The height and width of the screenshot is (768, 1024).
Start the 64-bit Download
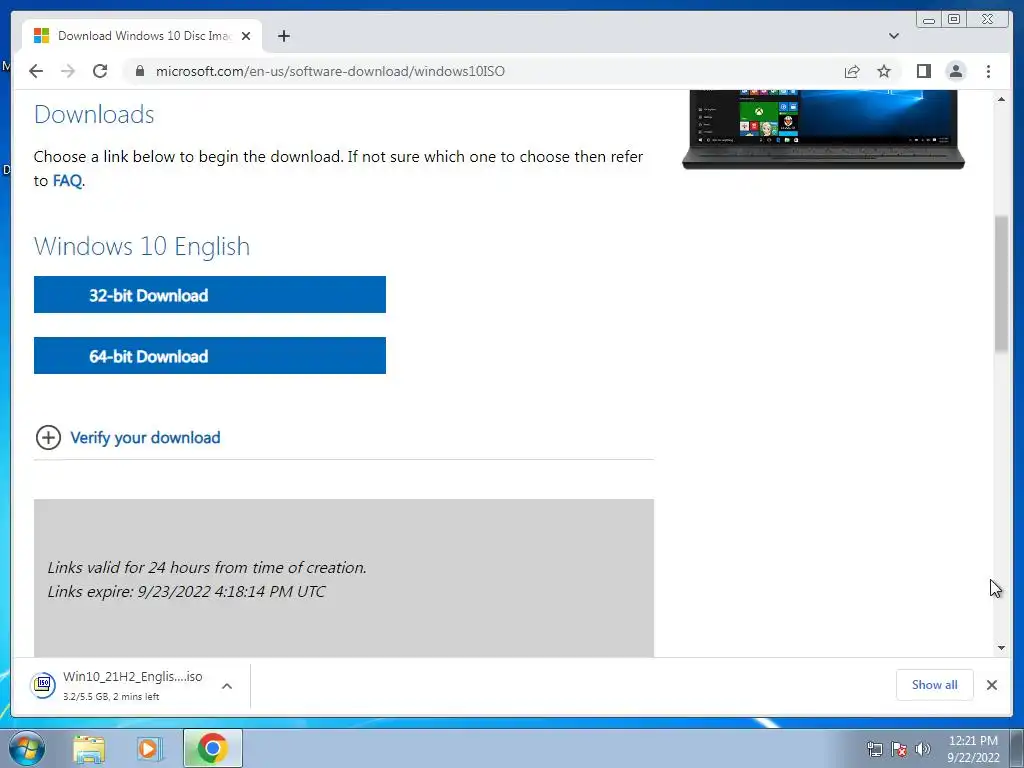pyautogui.click(x=210, y=355)
